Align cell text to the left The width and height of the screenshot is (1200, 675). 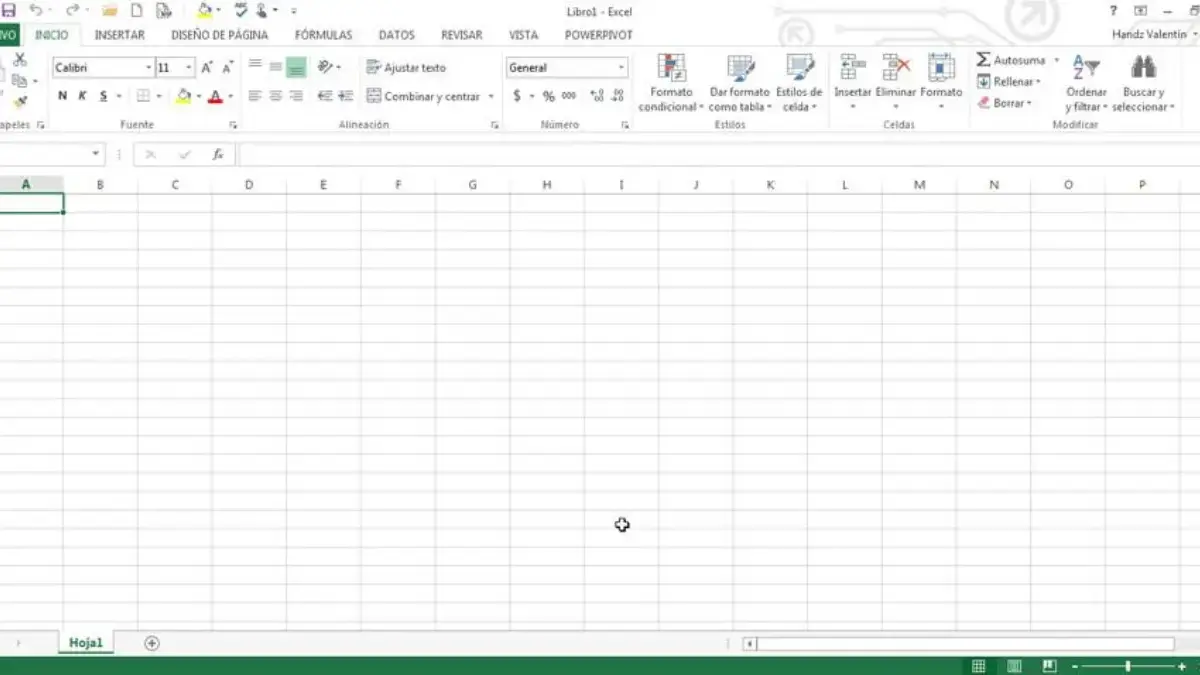click(x=254, y=96)
